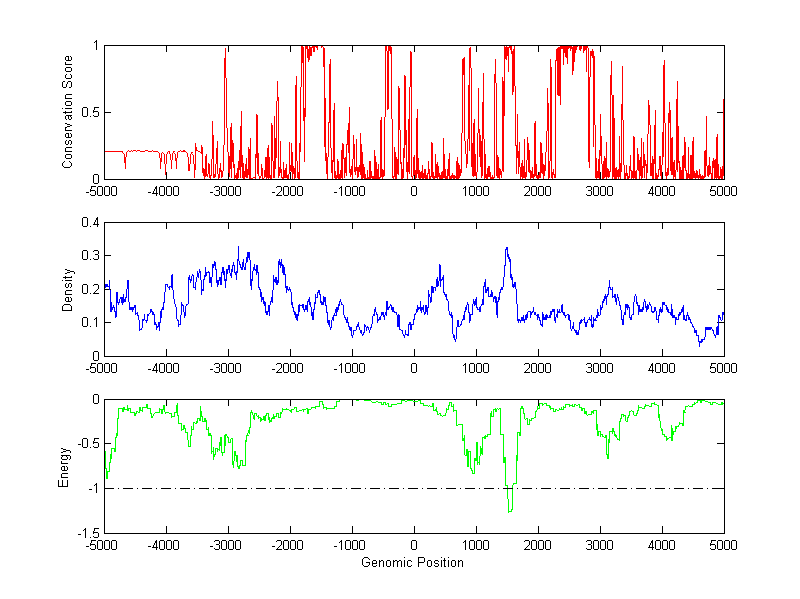Click the 5000 tick label under Energy plot
This screenshot has height=599, width=800.
(723, 546)
